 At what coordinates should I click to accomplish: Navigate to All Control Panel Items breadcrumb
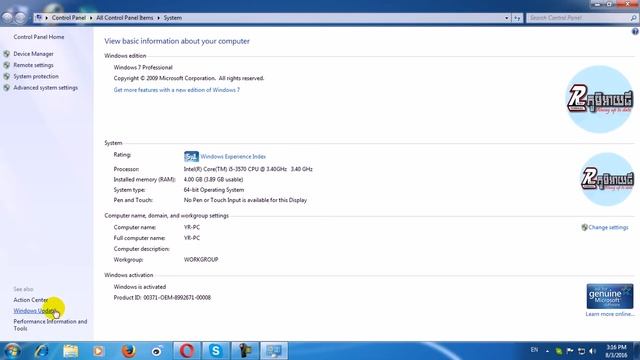[124, 18]
